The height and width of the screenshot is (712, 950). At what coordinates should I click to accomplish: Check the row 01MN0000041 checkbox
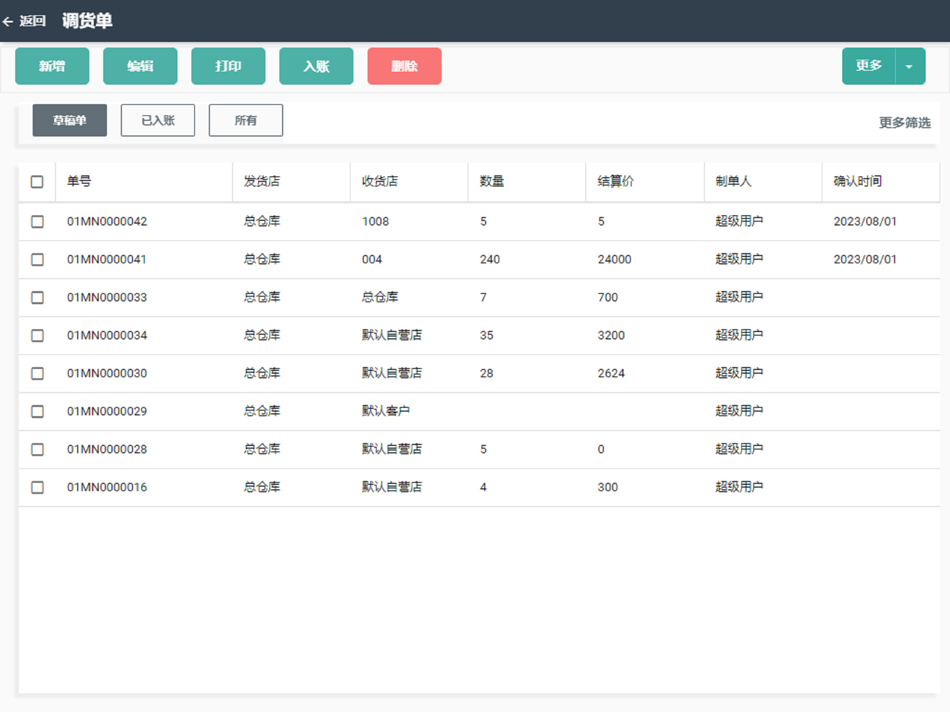point(37,259)
